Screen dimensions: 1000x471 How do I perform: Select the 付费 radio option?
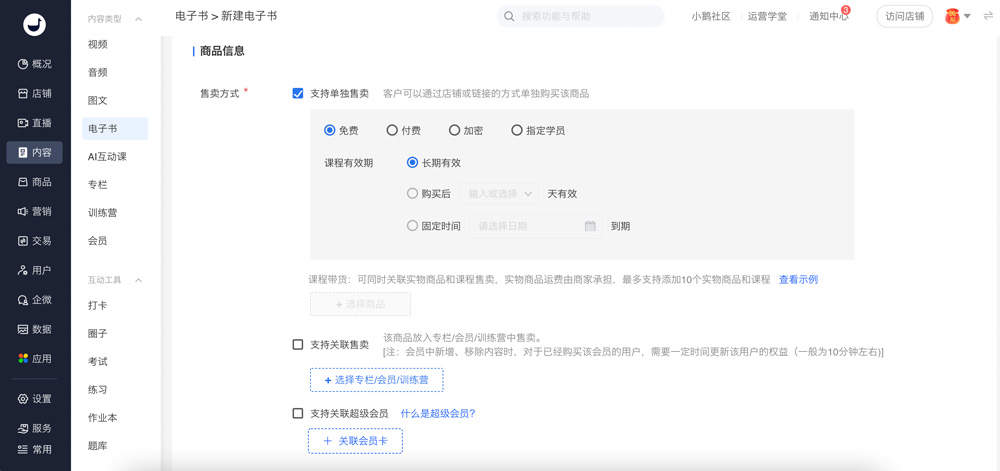tap(392, 130)
